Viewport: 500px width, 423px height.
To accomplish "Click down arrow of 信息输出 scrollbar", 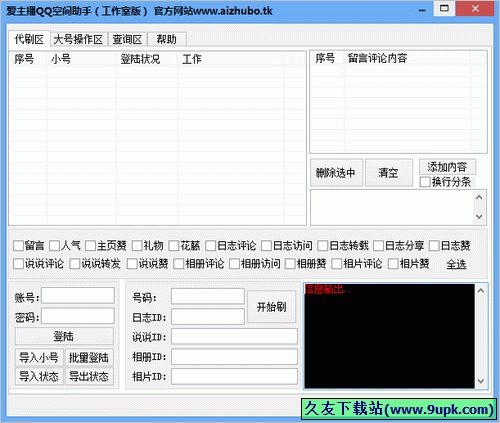I will pyautogui.click(x=481, y=381).
